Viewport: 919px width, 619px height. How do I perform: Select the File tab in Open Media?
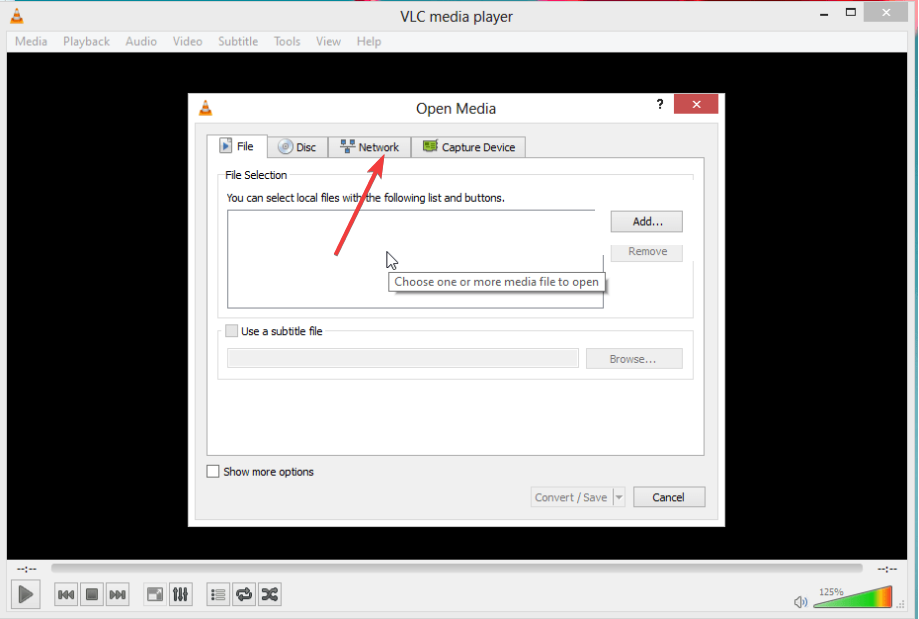click(x=237, y=146)
